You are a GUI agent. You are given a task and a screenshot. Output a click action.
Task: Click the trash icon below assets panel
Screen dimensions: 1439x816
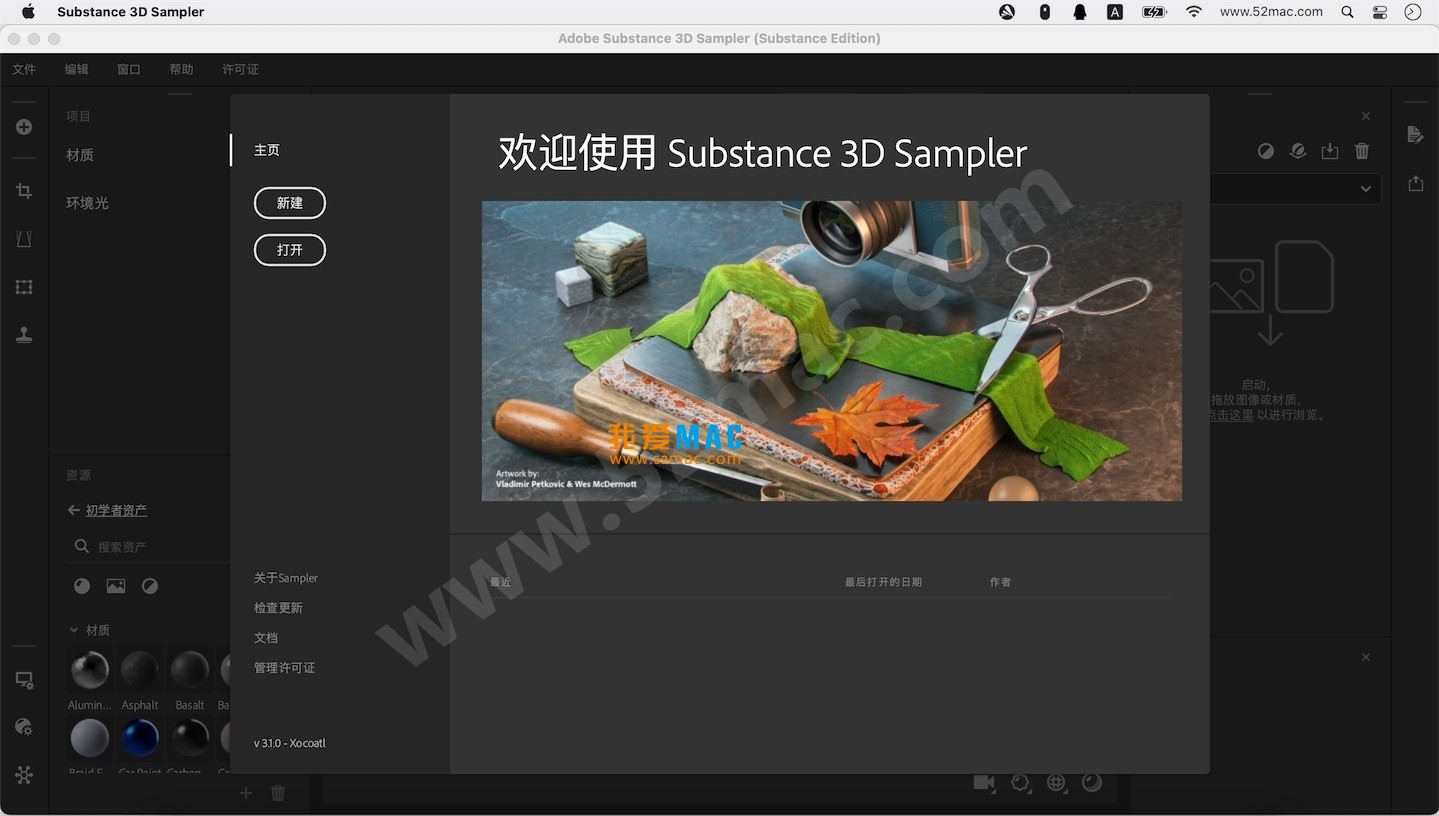click(278, 793)
